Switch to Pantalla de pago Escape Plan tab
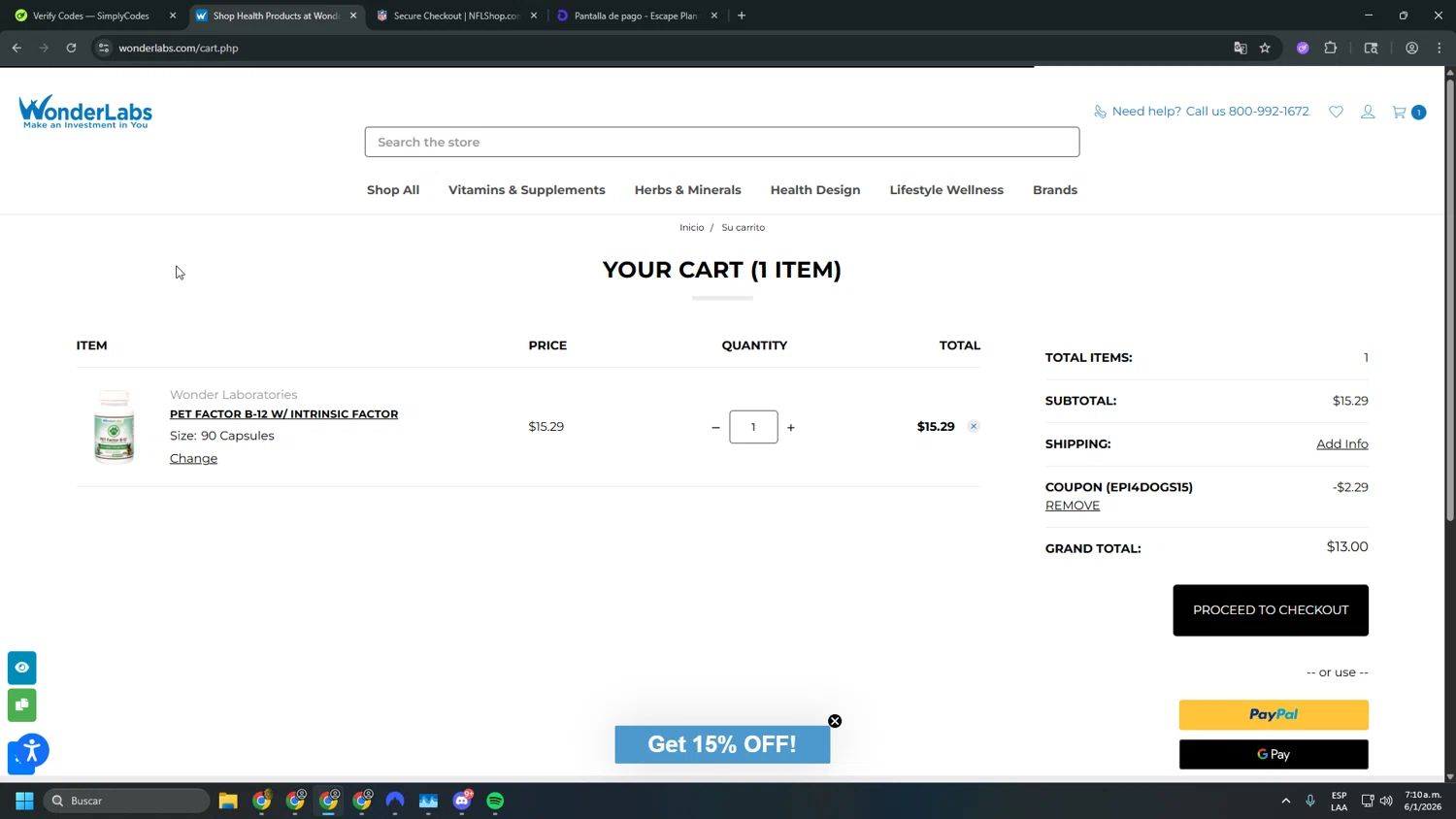 click(x=636, y=16)
